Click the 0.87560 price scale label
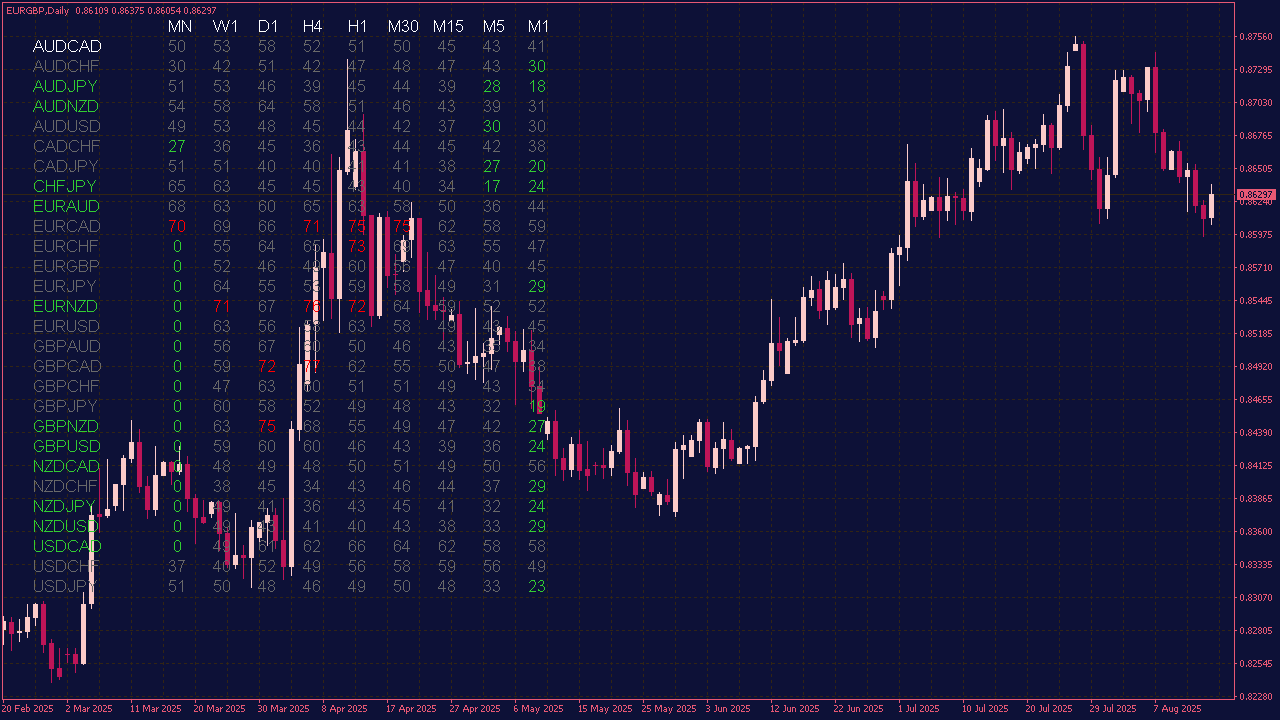The height and width of the screenshot is (720, 1280). 1255,37
